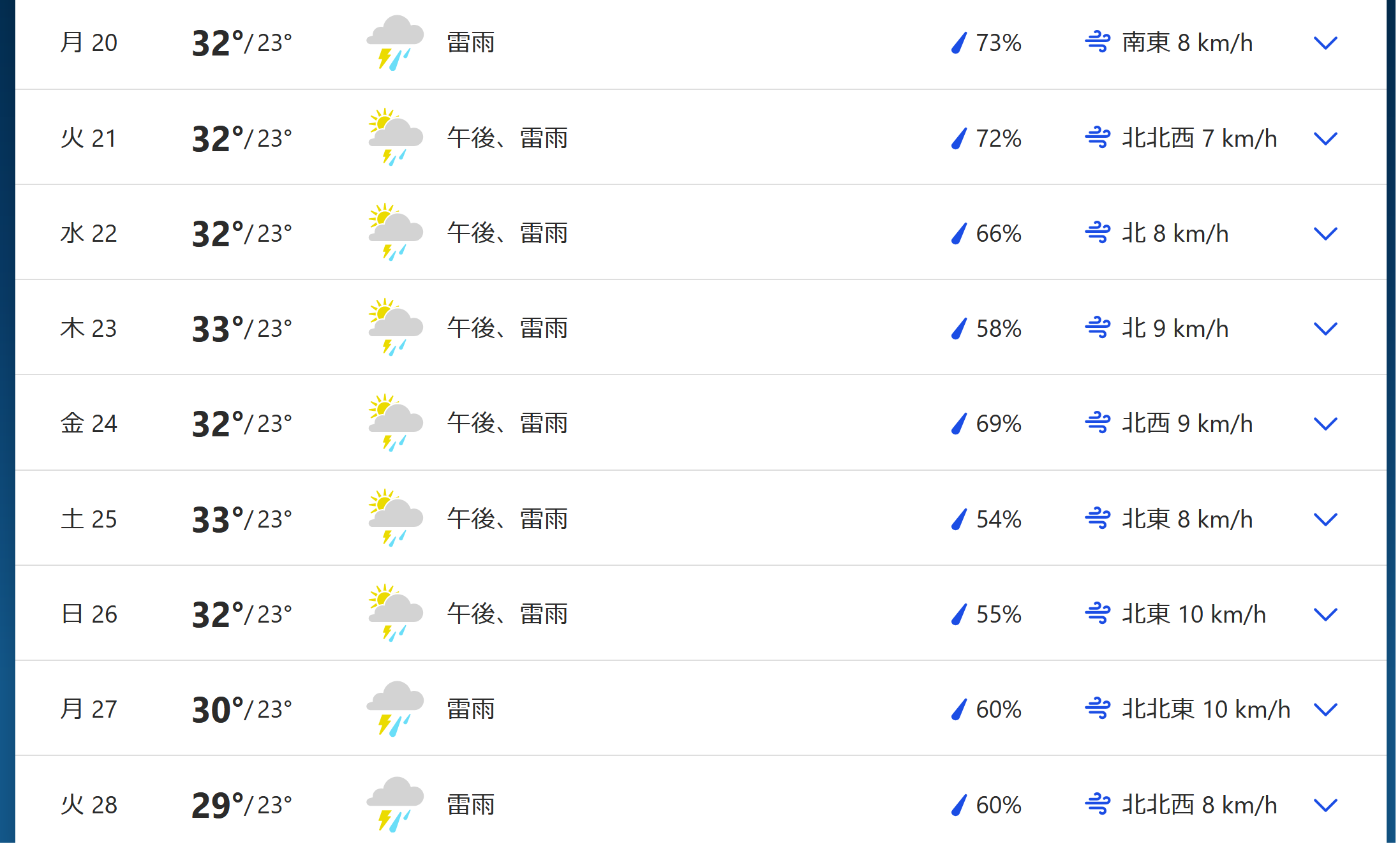Expand the Tuesday 28 forecast details

click(x=1325, y=806)
